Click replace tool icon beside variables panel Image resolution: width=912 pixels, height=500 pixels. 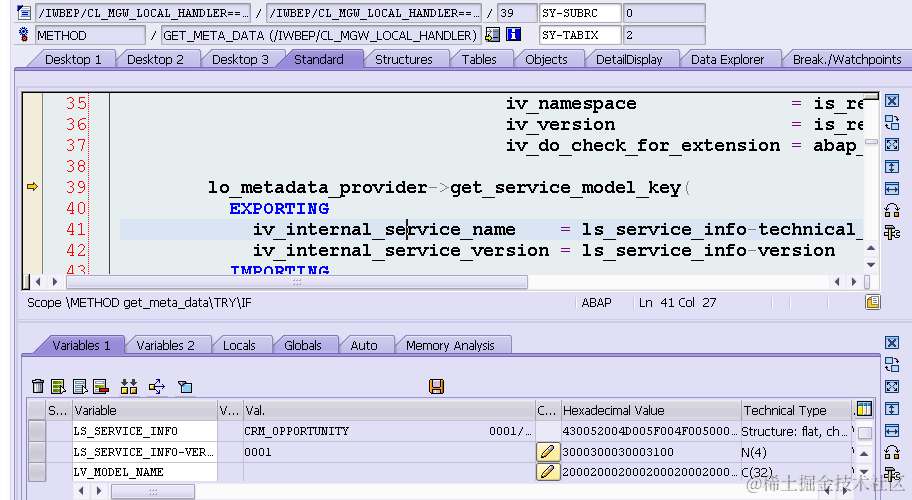pyautogui.click(x=892, y=452)
